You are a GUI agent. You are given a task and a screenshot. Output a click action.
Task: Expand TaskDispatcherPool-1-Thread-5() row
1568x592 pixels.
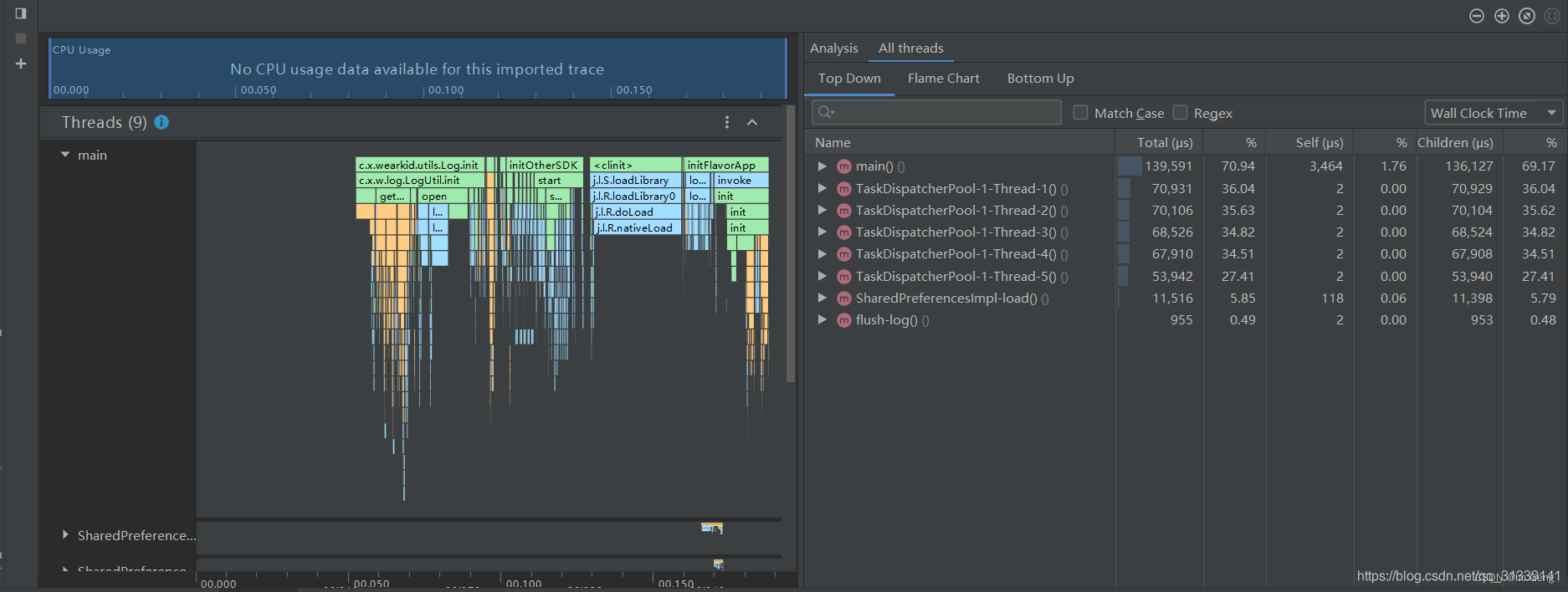822,276
